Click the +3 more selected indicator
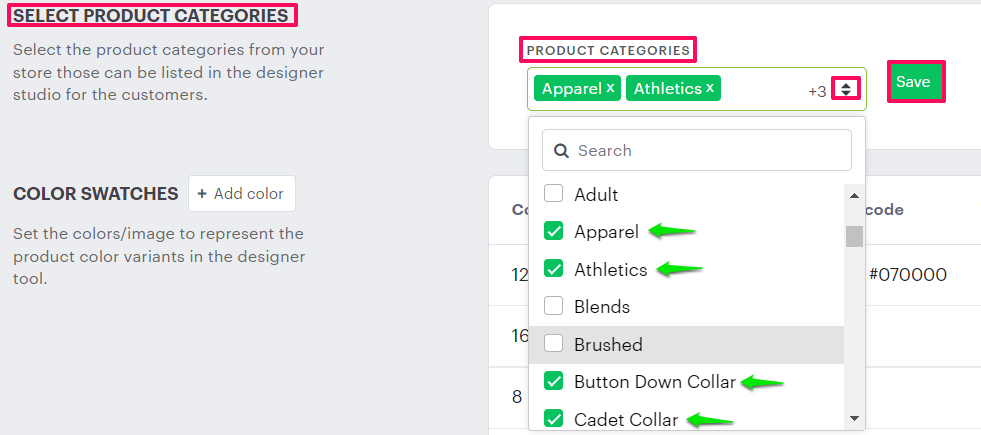The image size is (981, 435). 817,91
